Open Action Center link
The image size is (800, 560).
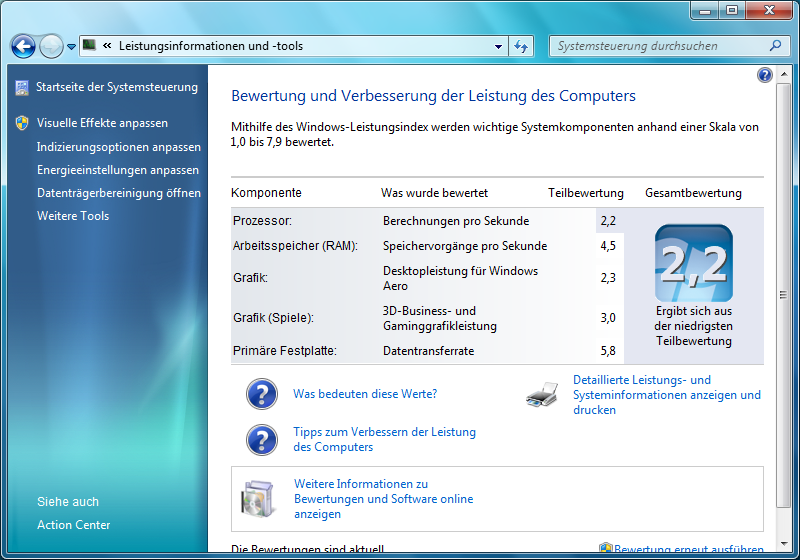pos(73,525)
